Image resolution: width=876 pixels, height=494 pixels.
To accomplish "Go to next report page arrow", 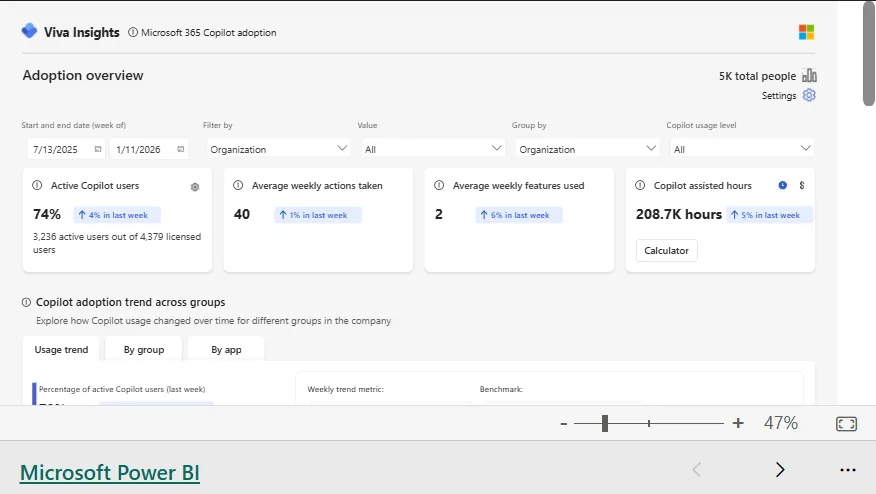I will [x=780, y=469].
